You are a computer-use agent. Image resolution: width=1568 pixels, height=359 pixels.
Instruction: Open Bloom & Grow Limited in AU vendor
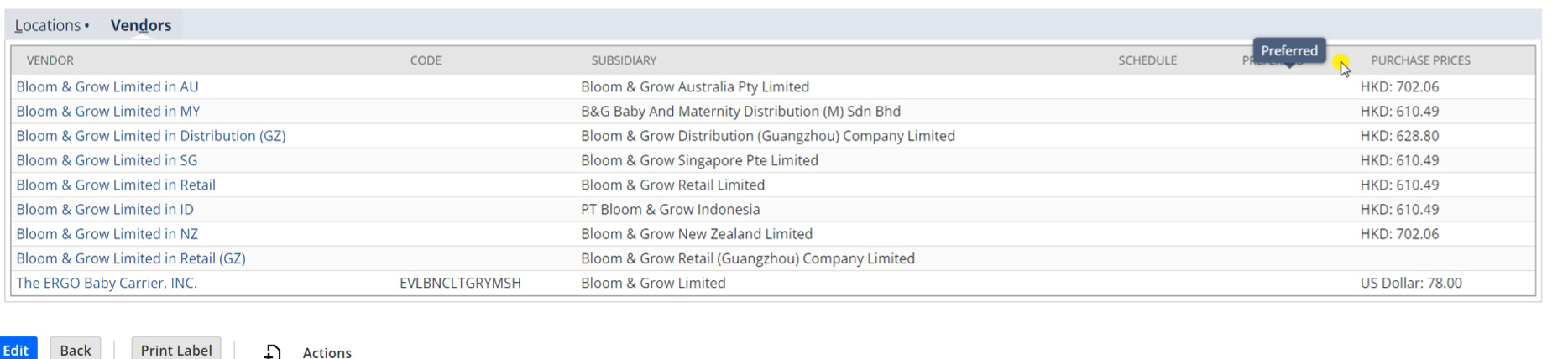(x=107, y=86)
